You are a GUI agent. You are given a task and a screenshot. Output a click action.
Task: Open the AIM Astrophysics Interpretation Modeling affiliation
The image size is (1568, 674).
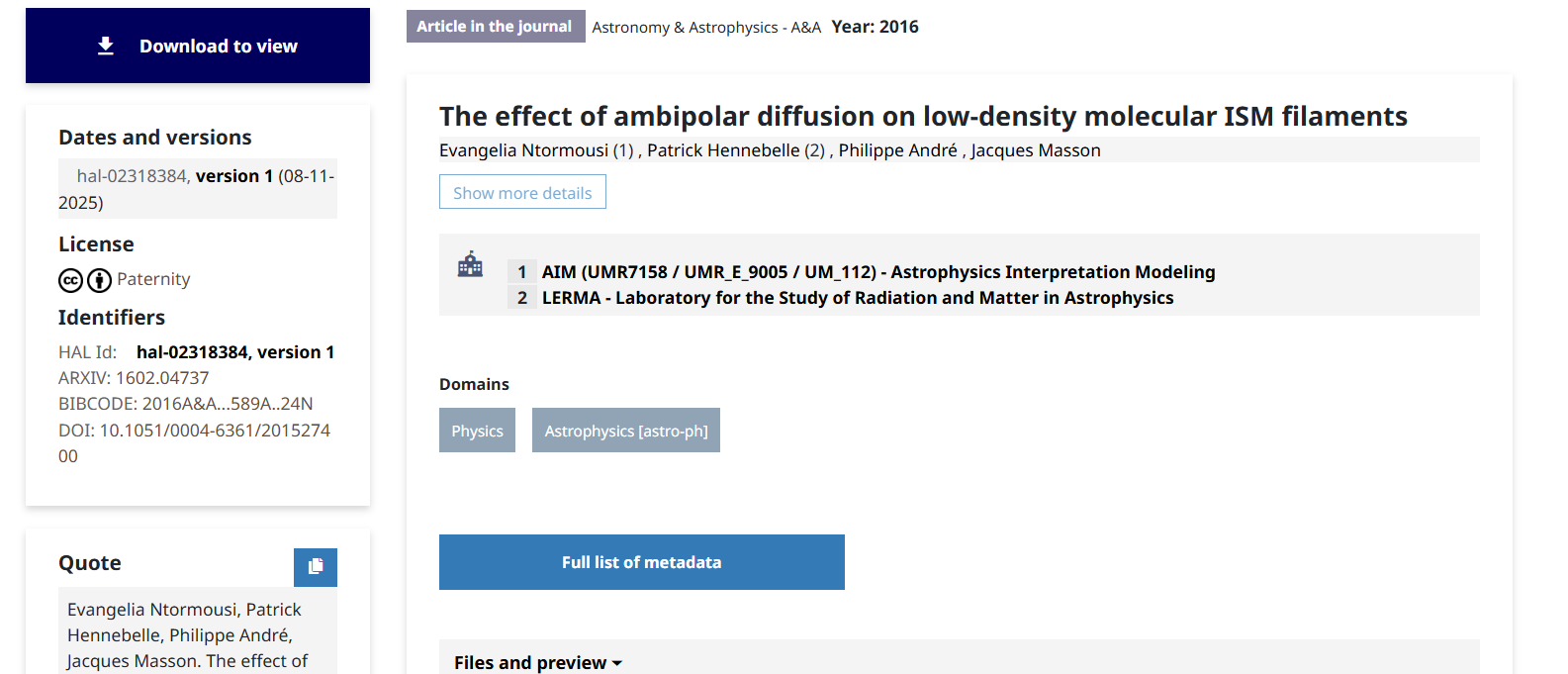[x=877, y=272]
